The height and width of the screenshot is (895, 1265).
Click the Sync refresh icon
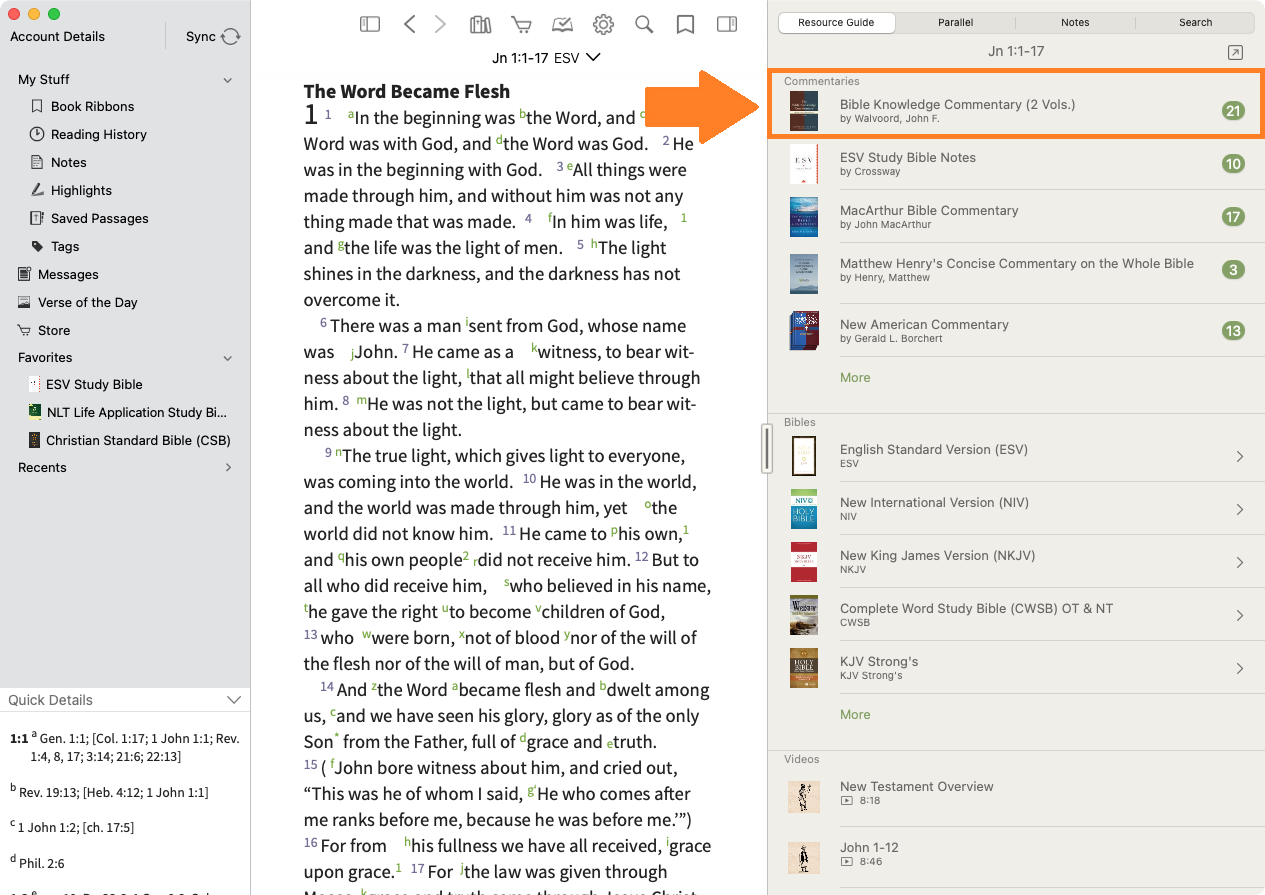(231, 37)
